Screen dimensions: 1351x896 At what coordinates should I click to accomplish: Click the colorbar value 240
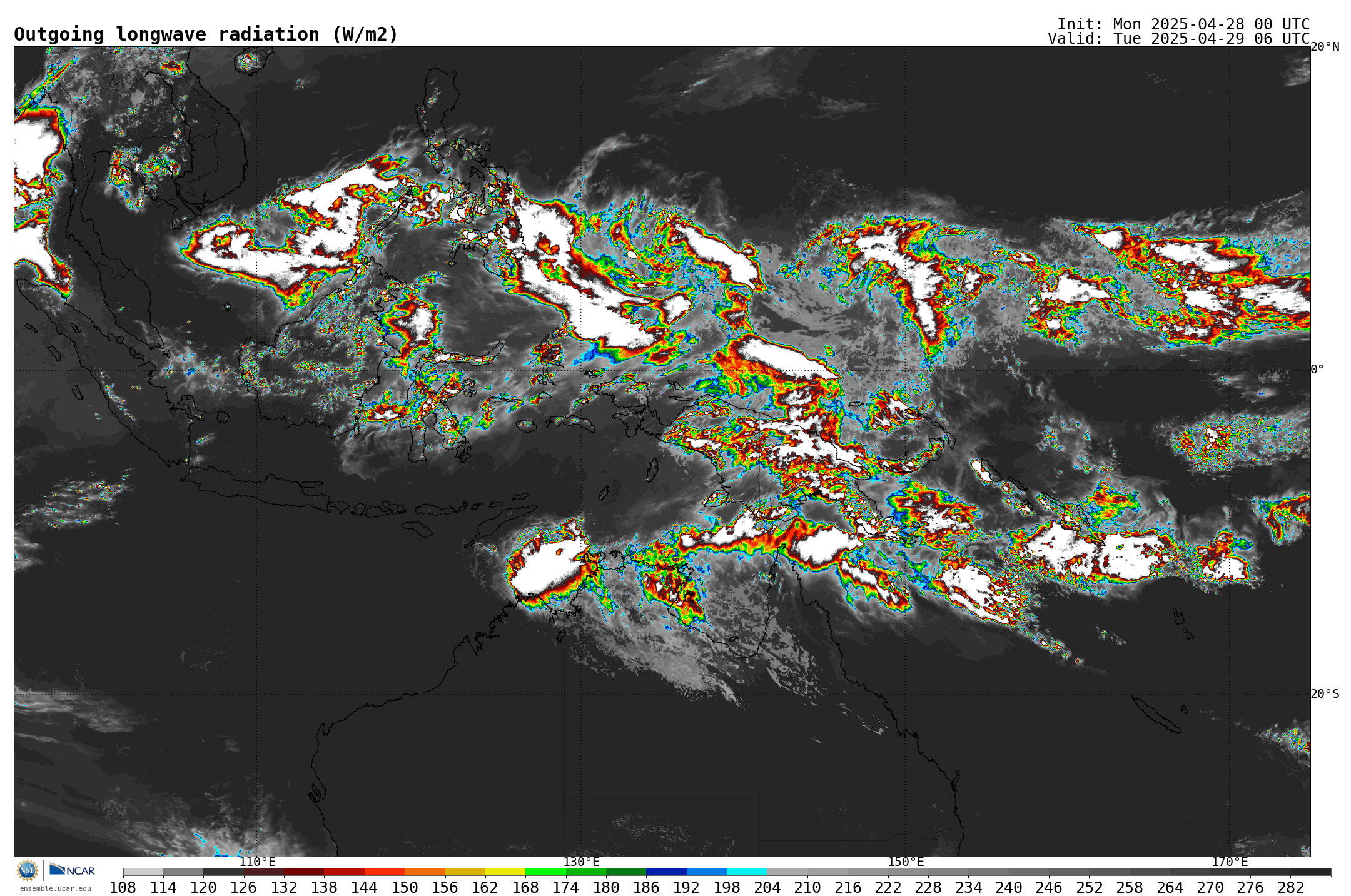coord(1008,888)
